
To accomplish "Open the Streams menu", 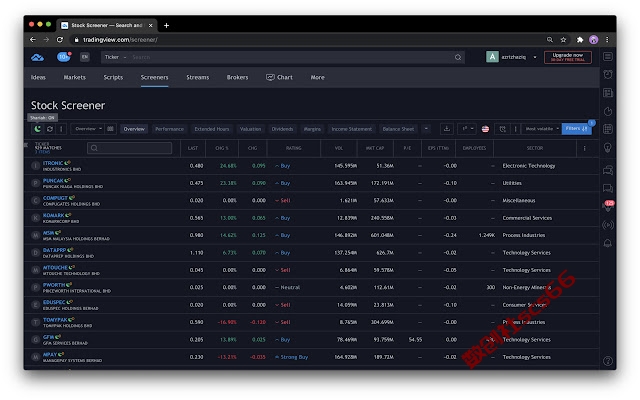I will pos(198,77).
